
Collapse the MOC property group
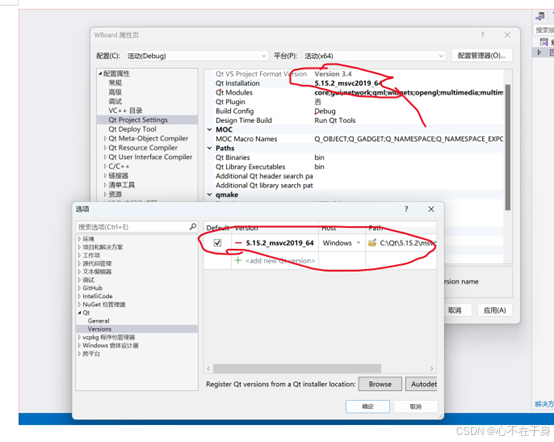[x=210, y=130]
